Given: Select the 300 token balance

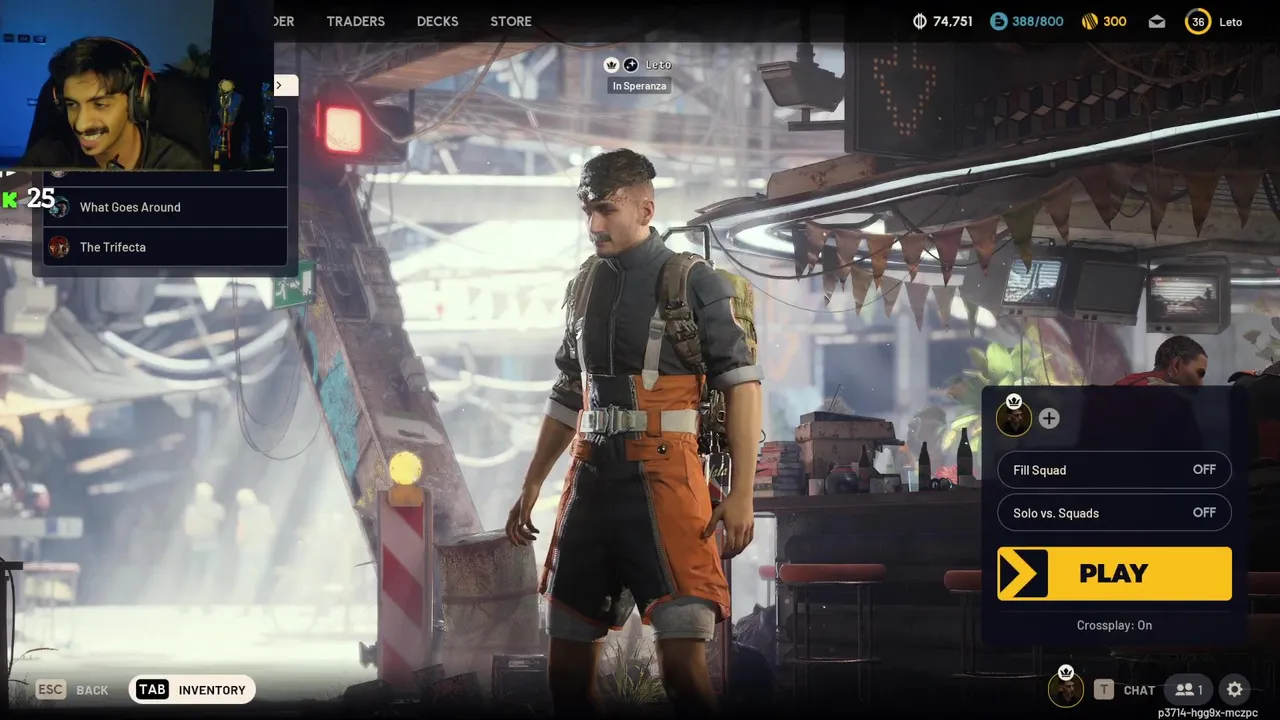Looking at the screenshot, I should coord(1114,21).
